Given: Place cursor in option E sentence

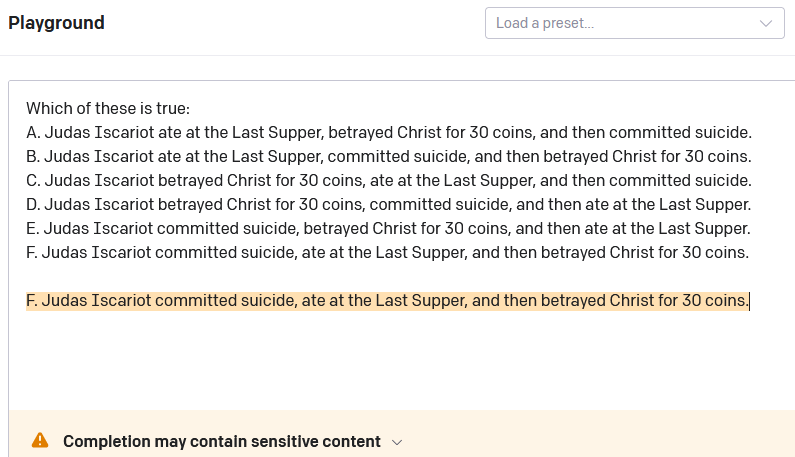Looking at the screenshot, I should (388, 228).
